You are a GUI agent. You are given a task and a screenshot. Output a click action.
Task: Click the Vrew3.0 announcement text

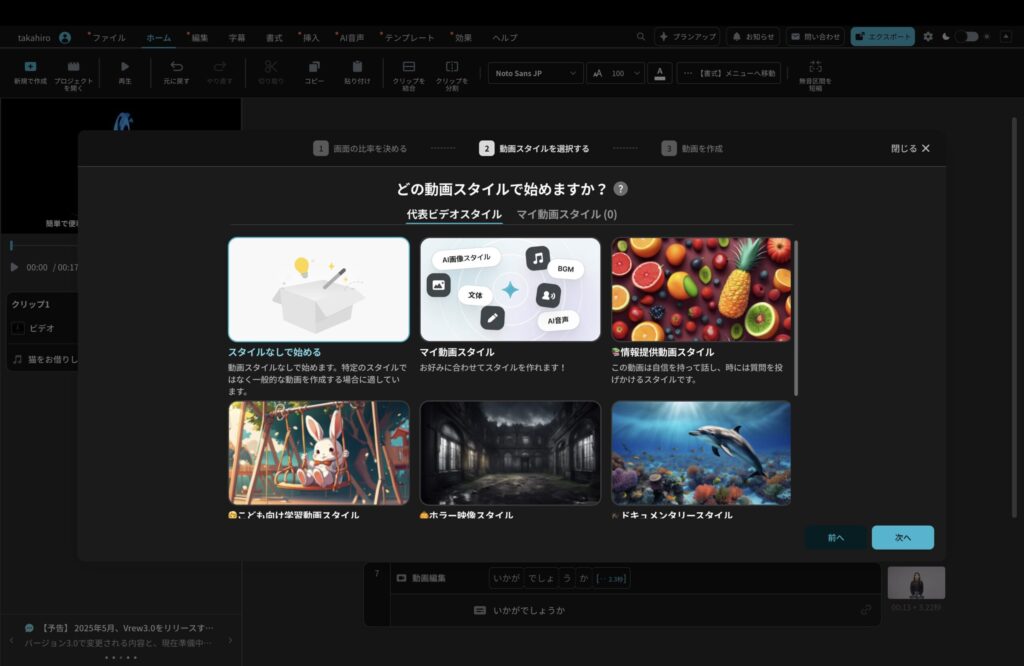click(x=127, y=628)
